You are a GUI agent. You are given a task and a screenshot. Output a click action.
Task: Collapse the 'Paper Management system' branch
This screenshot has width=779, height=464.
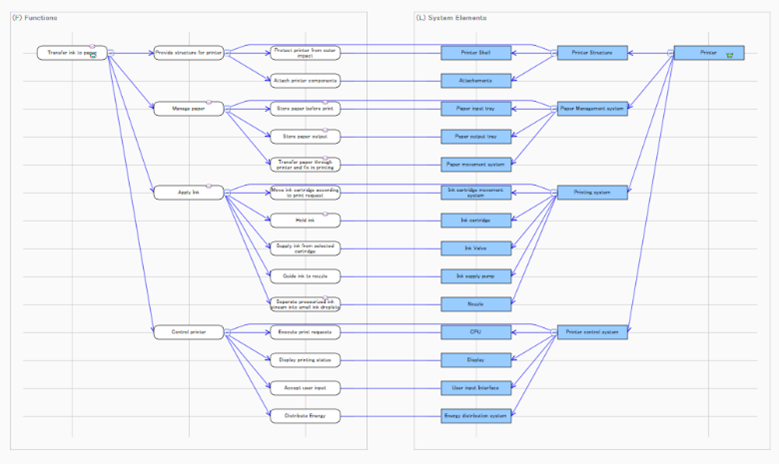pyautogui.click(x=554, y=108)
